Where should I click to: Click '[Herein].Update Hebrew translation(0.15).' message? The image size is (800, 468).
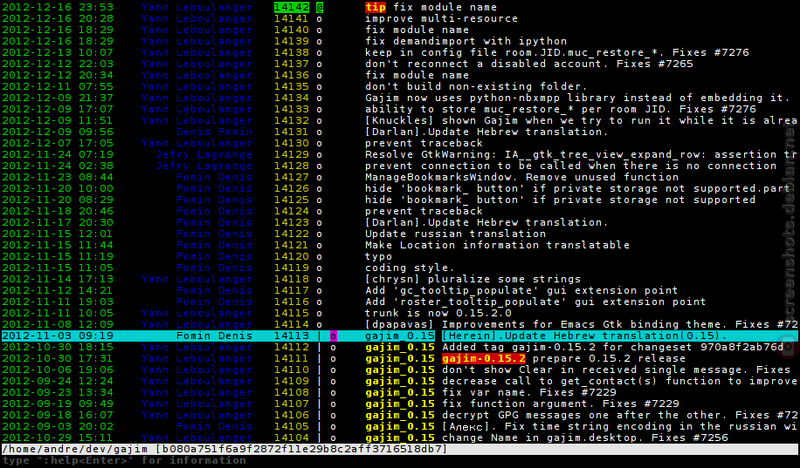tap(584, 336)
